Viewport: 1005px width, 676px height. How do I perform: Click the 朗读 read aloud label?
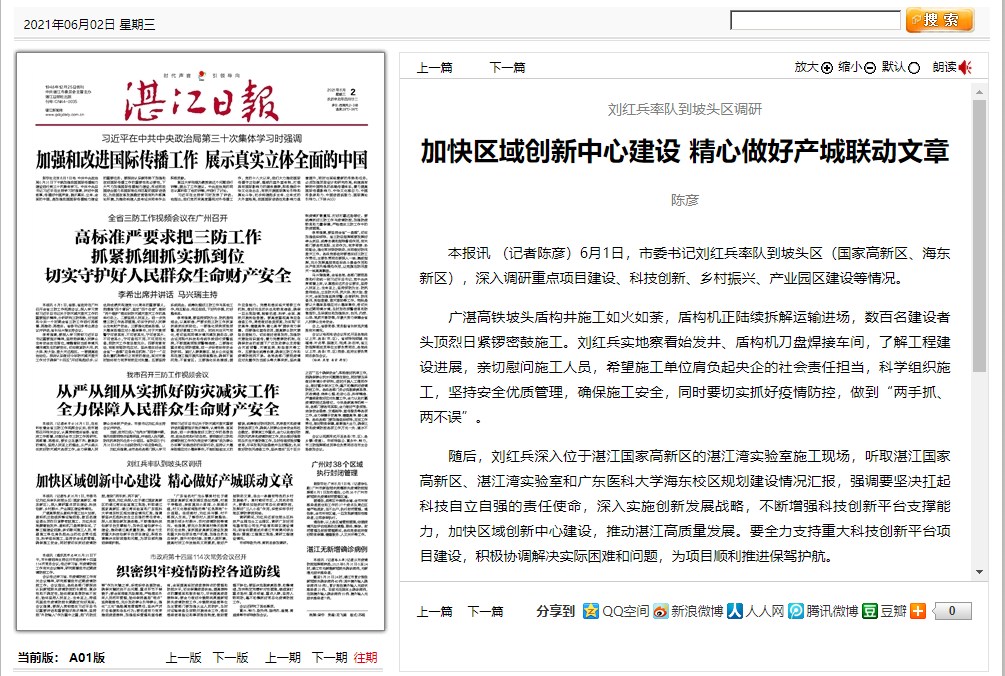(x=944, y=67)
